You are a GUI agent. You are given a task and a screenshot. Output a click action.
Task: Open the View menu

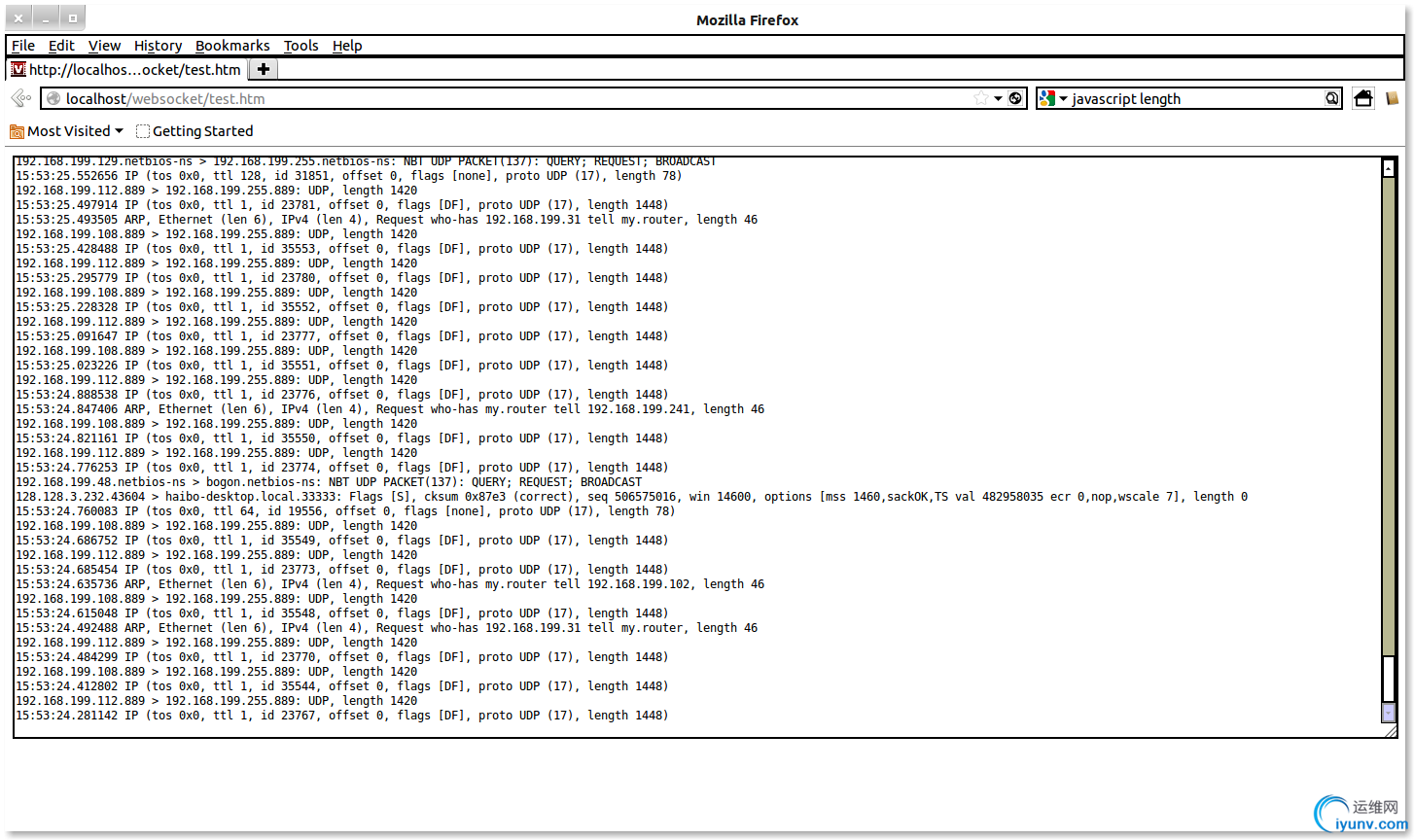(x=104, y=46)
